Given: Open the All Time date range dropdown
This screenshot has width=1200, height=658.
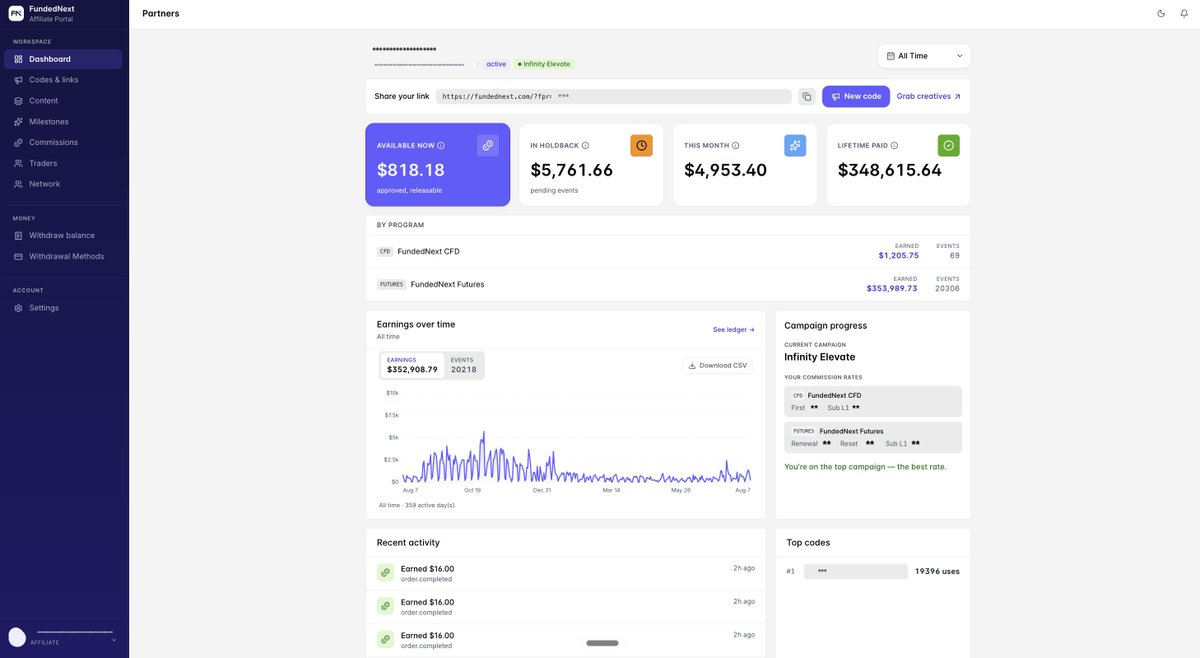Looking at the screenshot, I should coord(924,56).
